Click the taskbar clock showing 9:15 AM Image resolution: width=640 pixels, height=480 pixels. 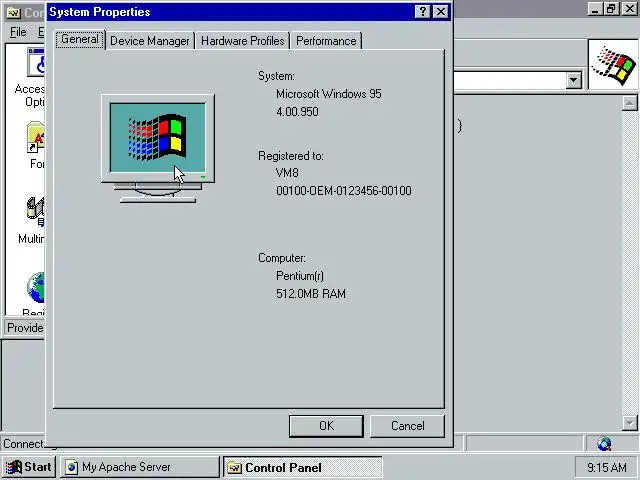[607, 467]
